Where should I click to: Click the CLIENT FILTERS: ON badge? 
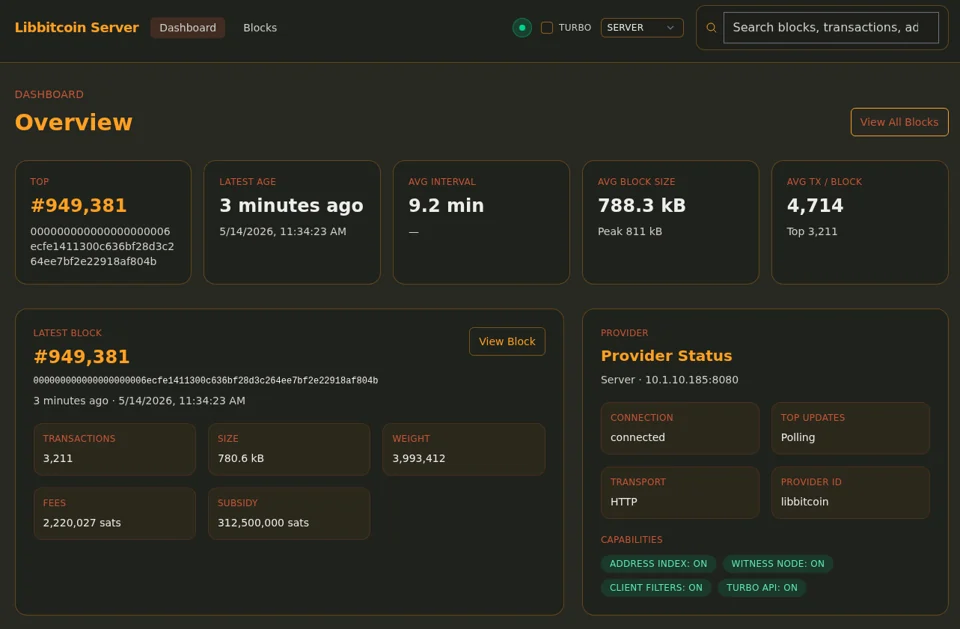click(x=656, y=587)
